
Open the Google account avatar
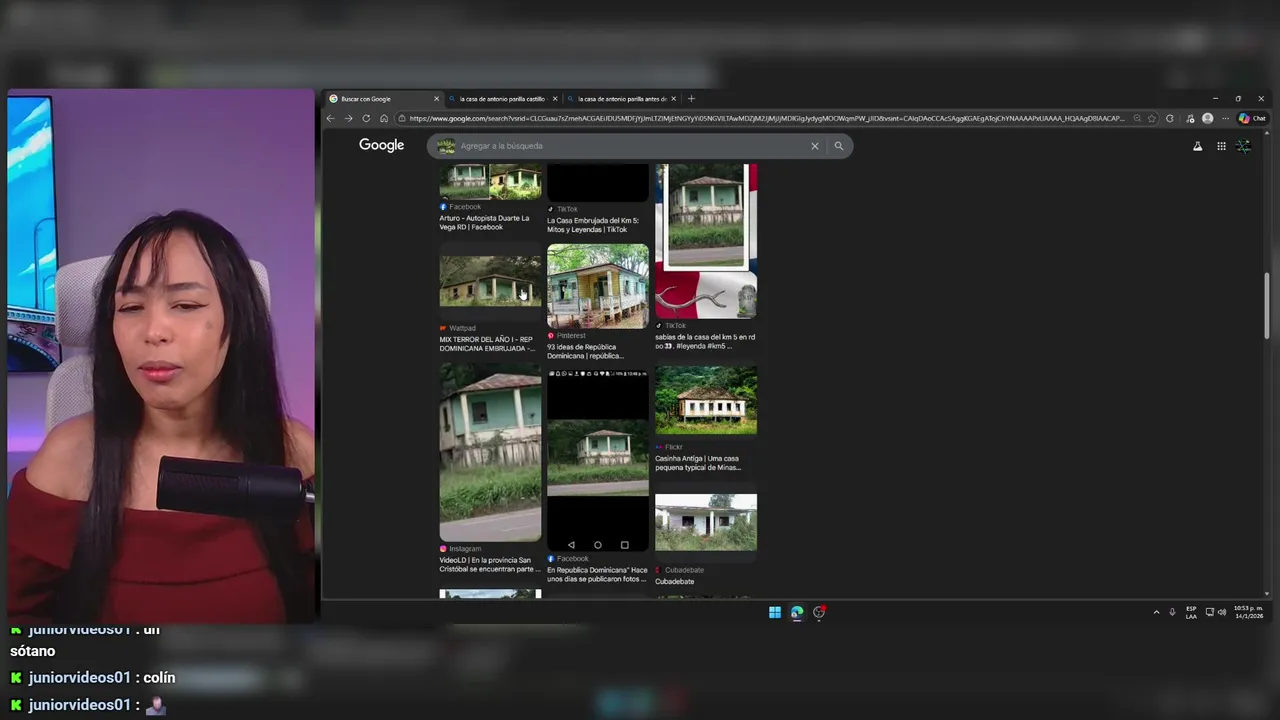pyautogui.click(x=1243, y=146)
